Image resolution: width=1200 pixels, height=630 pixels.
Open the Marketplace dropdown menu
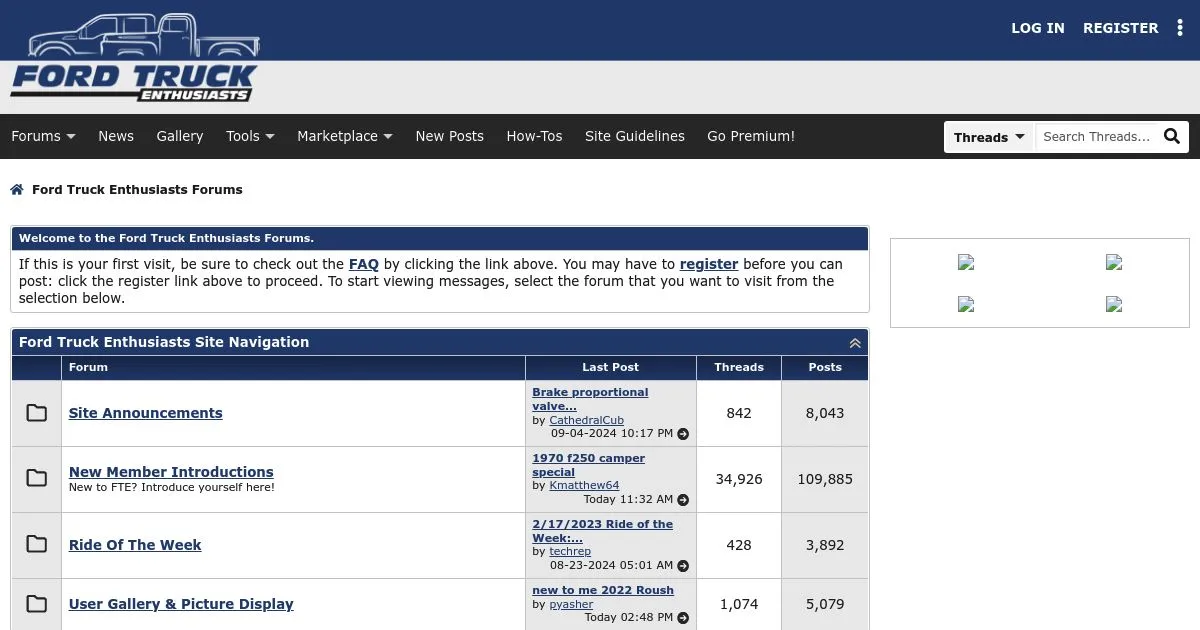tap(344, 136)
